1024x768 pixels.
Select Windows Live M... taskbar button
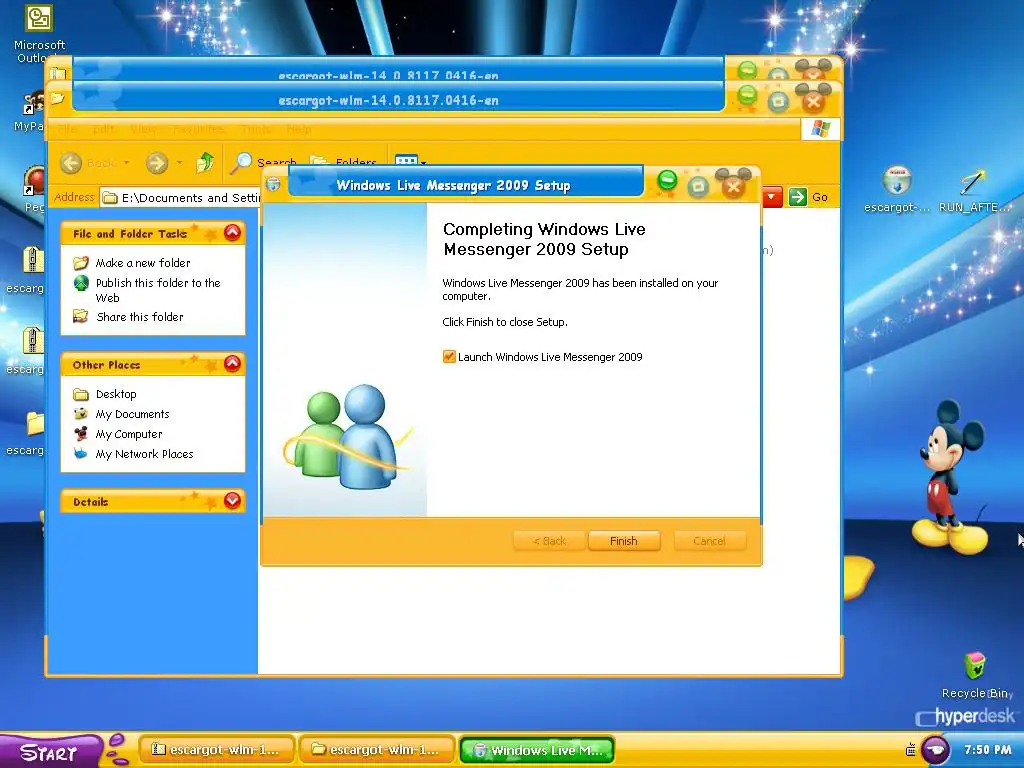537,750
